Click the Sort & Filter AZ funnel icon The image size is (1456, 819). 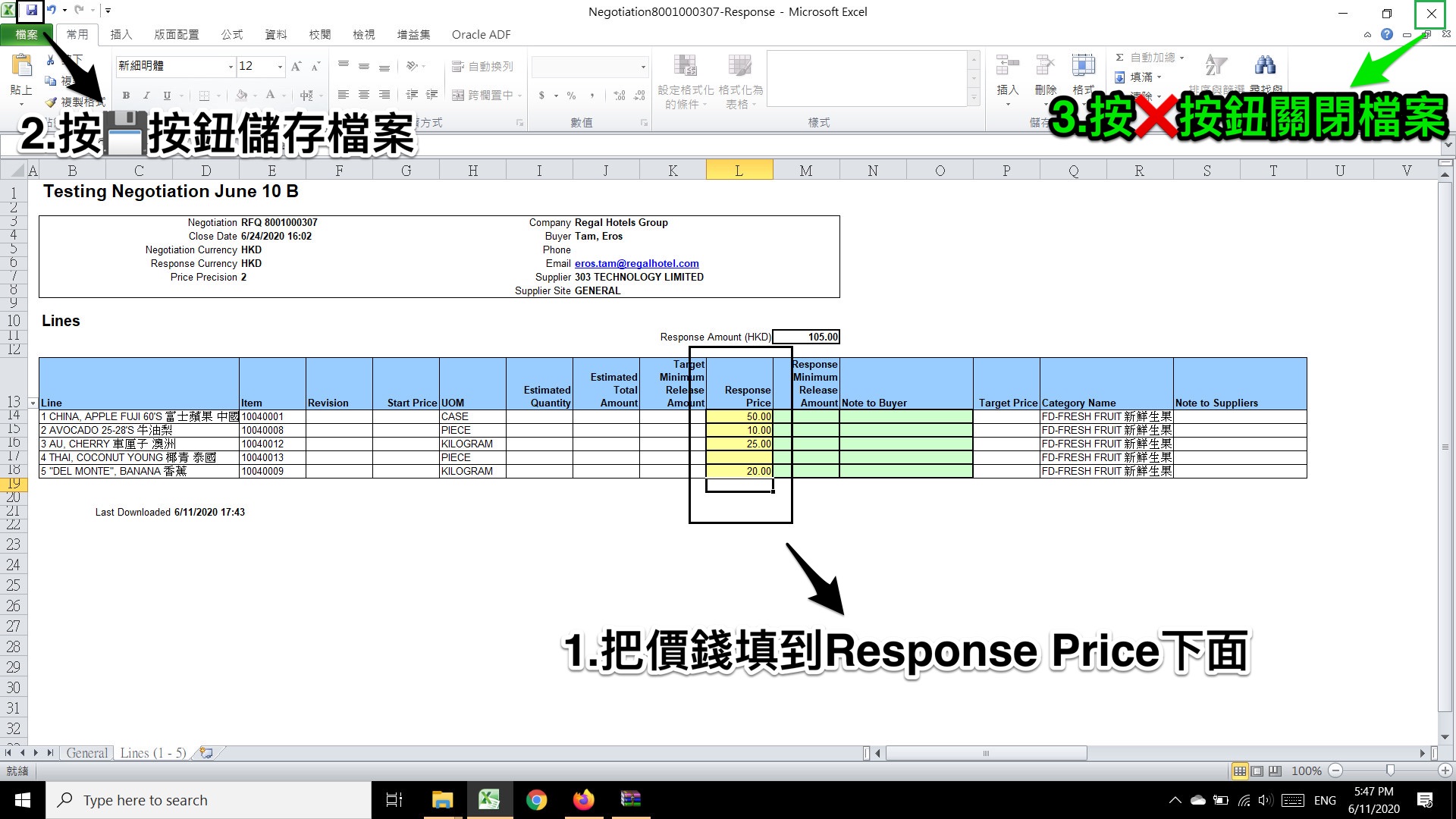point(1216,65)
